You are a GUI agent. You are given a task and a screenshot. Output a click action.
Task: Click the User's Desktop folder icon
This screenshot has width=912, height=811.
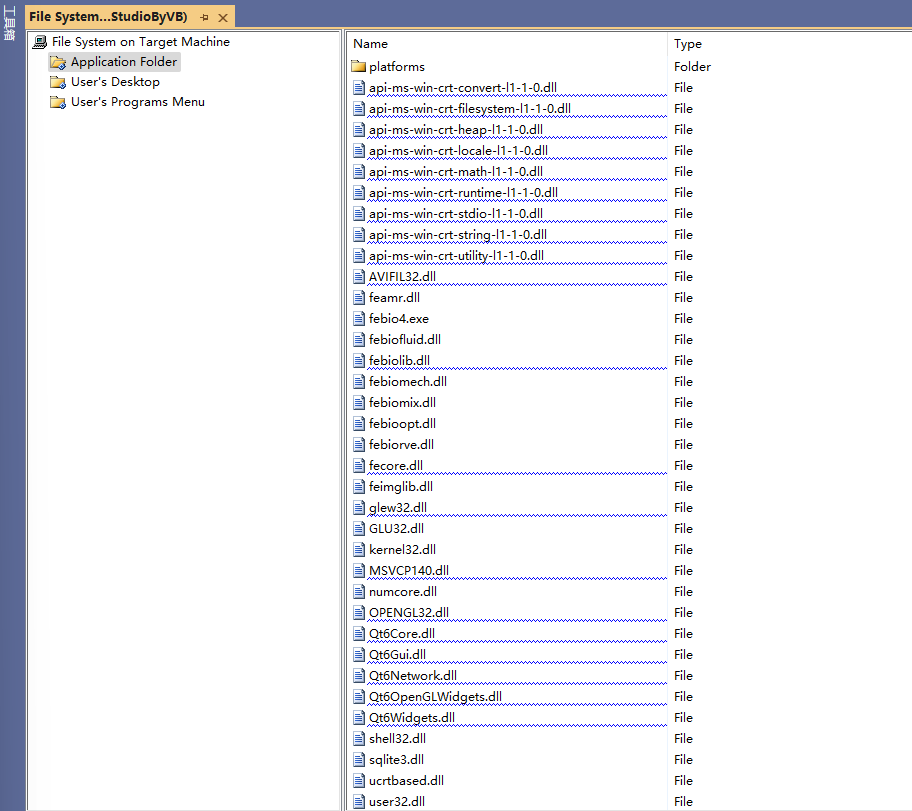point(58,82)
